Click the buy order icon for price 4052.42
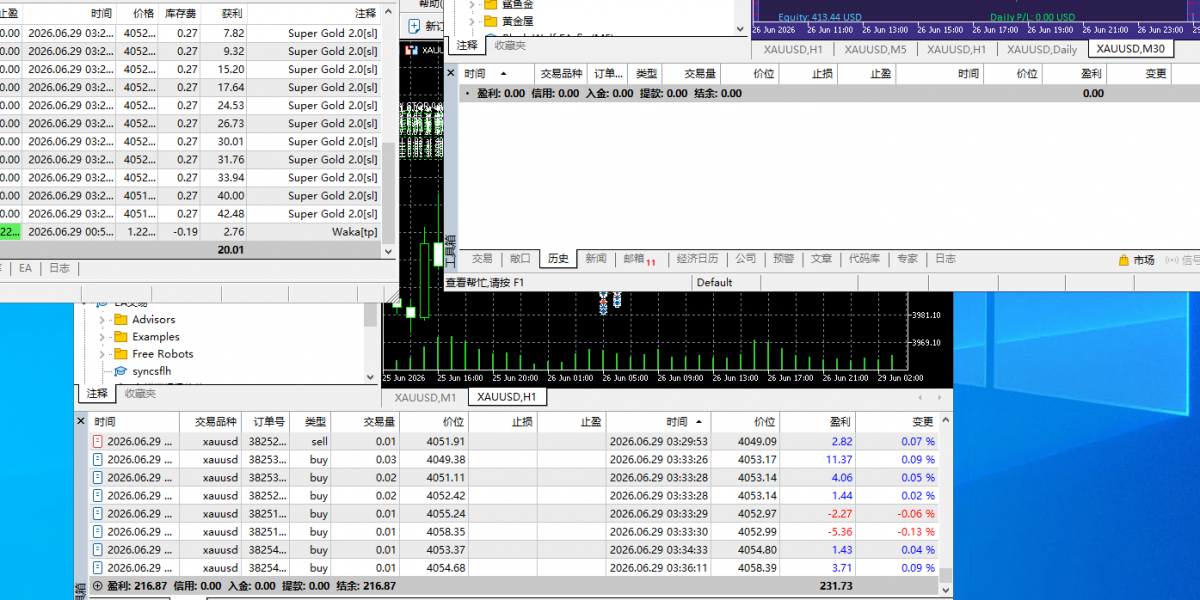Screen dimensions: 1200x600 coord(97,495)
